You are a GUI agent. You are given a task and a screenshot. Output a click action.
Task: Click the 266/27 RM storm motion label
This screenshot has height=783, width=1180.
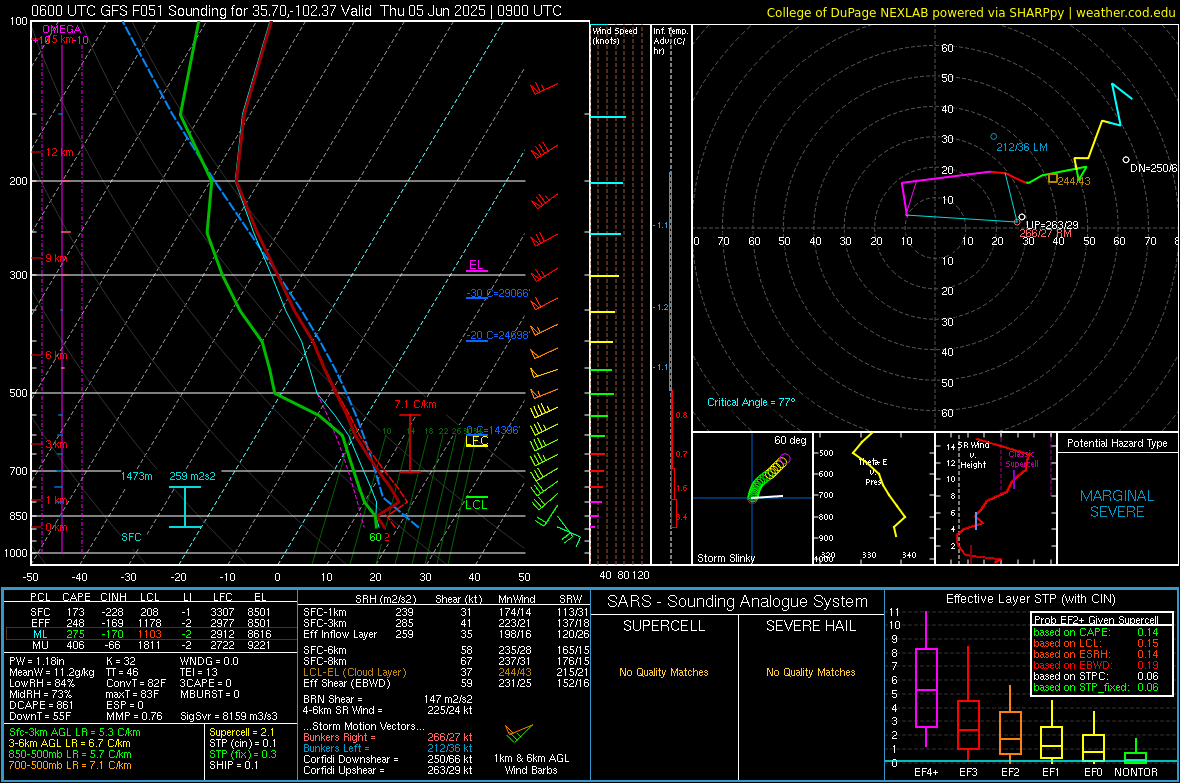[x=1045, y=233]
